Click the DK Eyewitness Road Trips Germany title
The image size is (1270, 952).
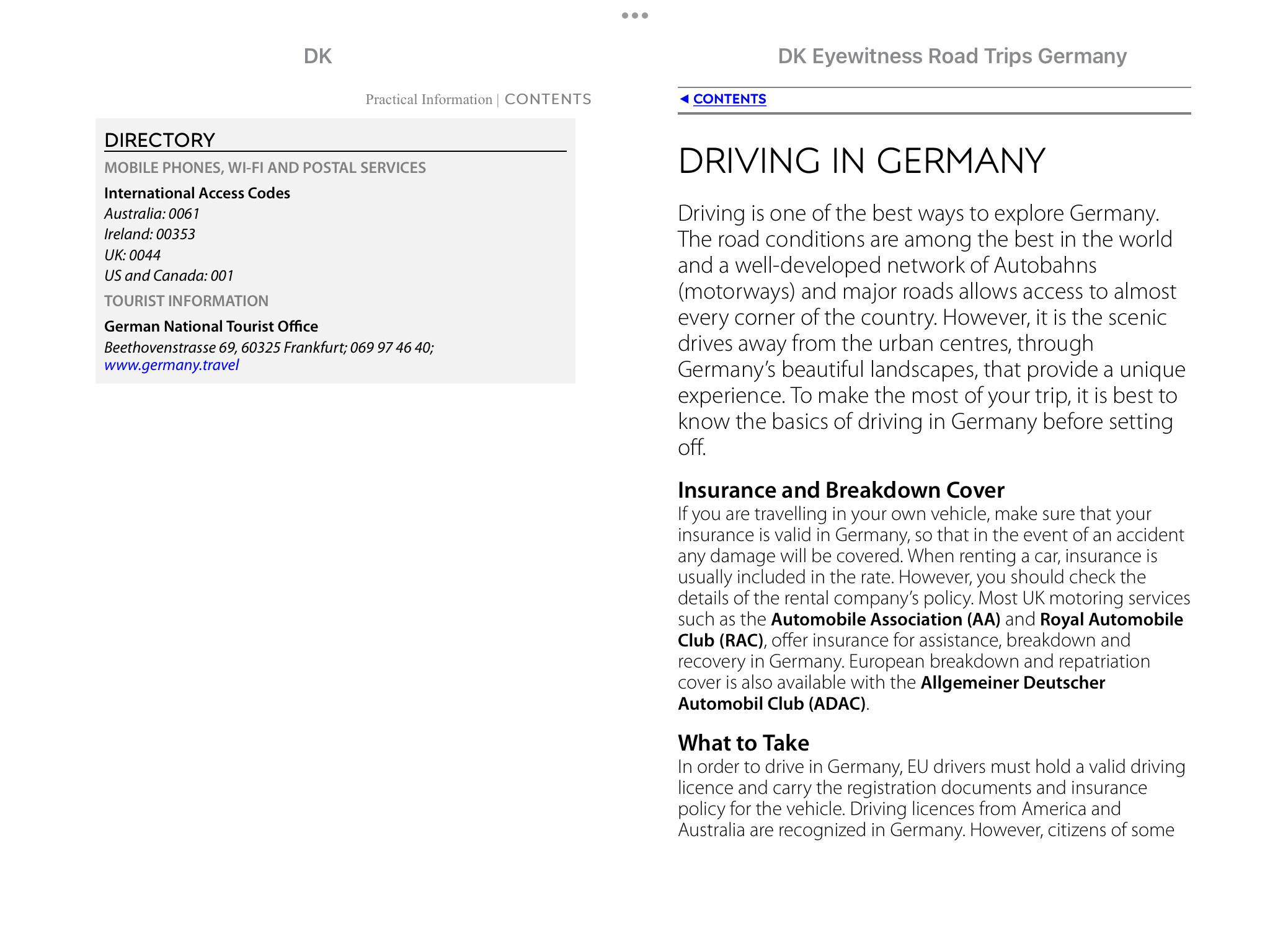click(x=952, y=56)
